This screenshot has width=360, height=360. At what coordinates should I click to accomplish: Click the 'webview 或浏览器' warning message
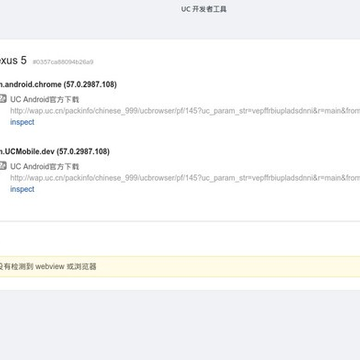pyautogui.click(x=48, y=266)
